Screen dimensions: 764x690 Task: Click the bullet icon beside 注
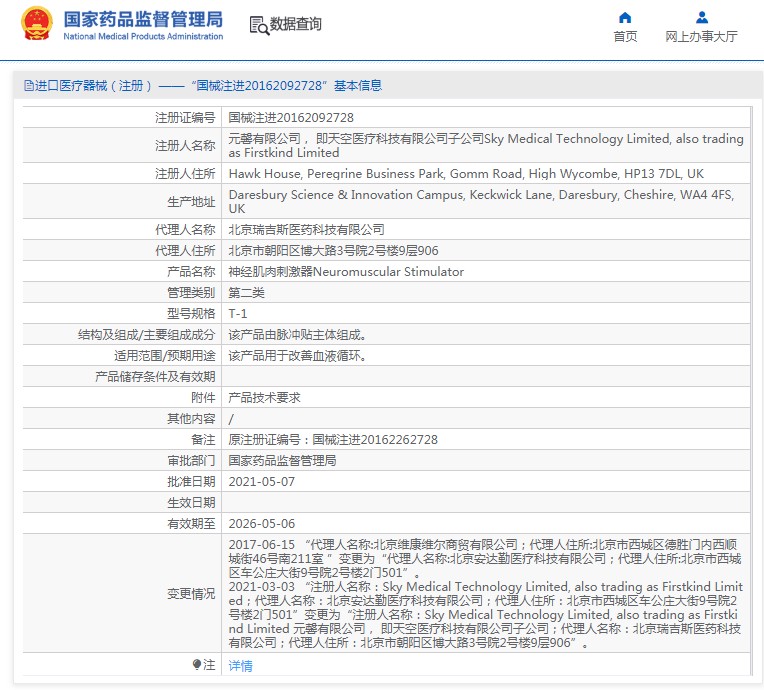point(197,664)
